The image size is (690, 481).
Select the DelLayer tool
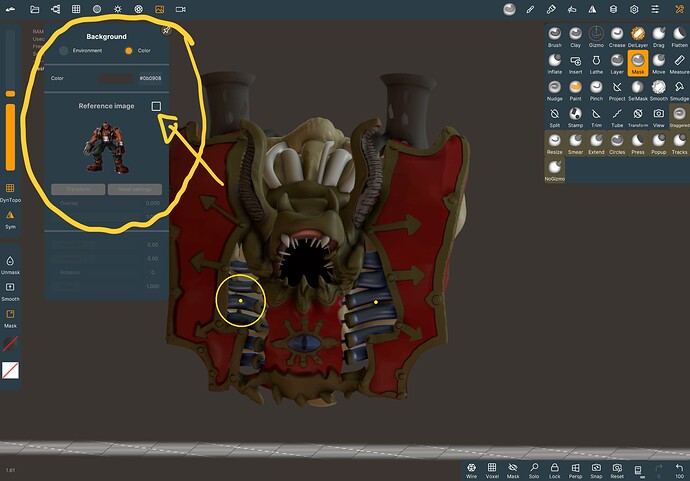[x=638, y=37]
